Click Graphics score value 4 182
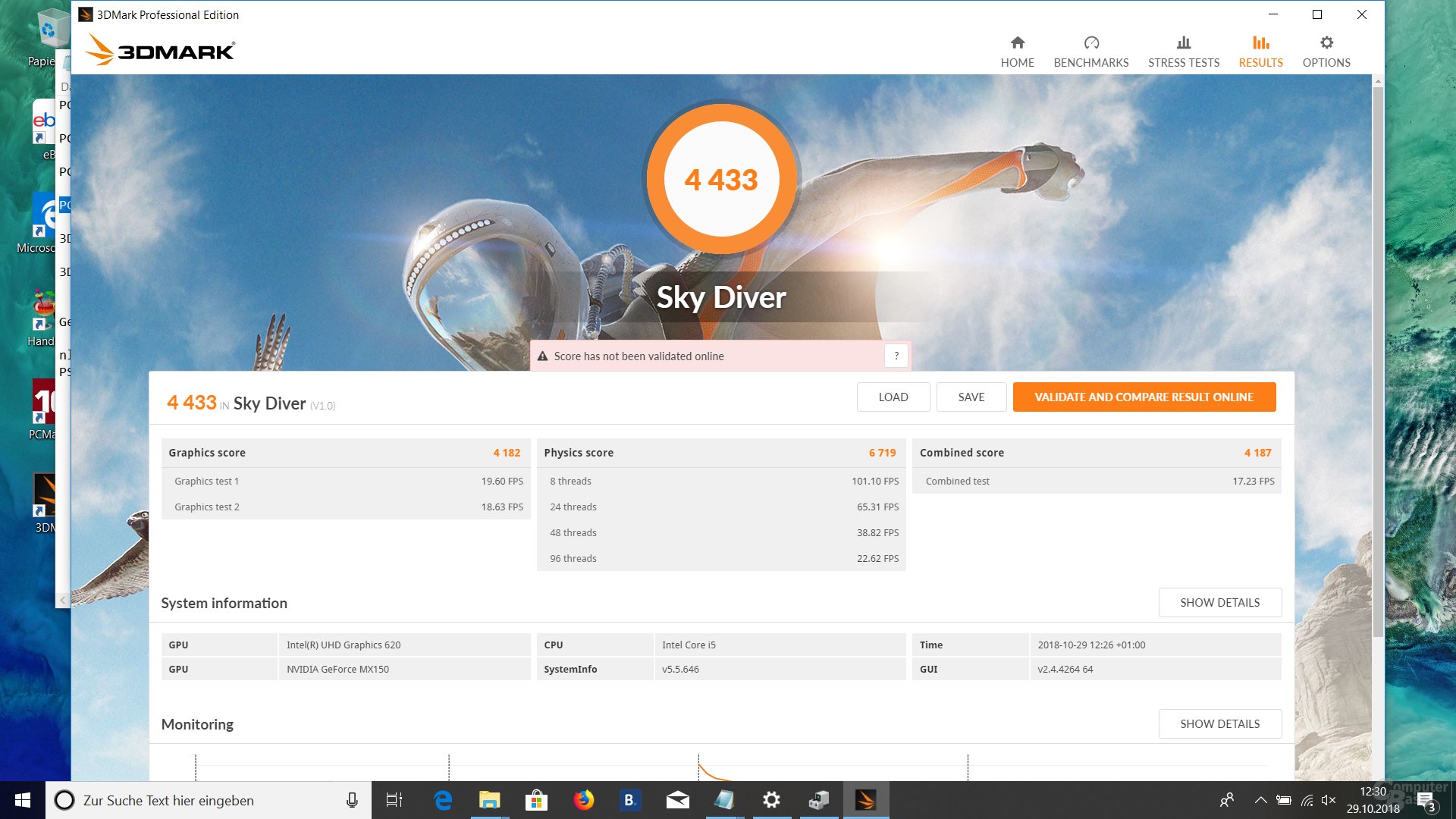 coord(507,453)
